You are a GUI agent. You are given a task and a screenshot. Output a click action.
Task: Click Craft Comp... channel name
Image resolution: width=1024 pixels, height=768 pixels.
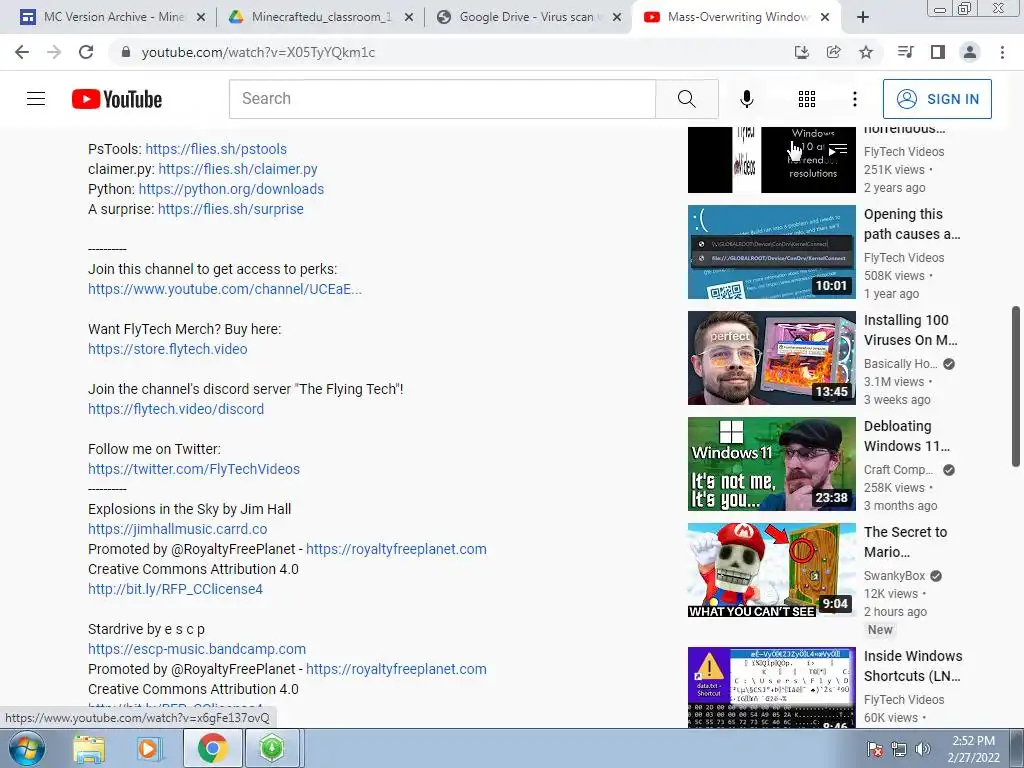(901, 470)
